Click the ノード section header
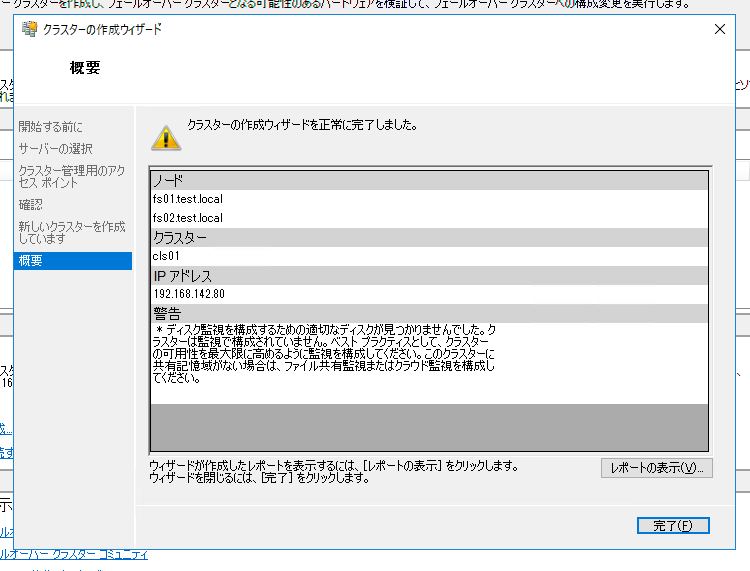The image size is (750, 571). tap(429, 181)
